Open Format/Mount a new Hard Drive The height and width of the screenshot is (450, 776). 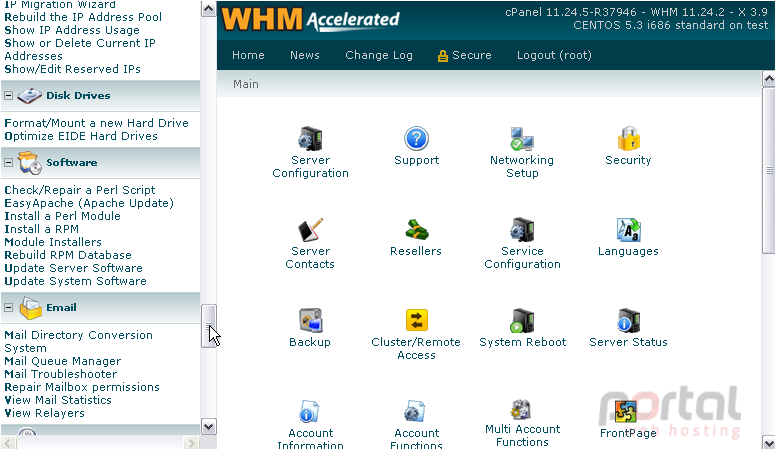tap(97, 123)
